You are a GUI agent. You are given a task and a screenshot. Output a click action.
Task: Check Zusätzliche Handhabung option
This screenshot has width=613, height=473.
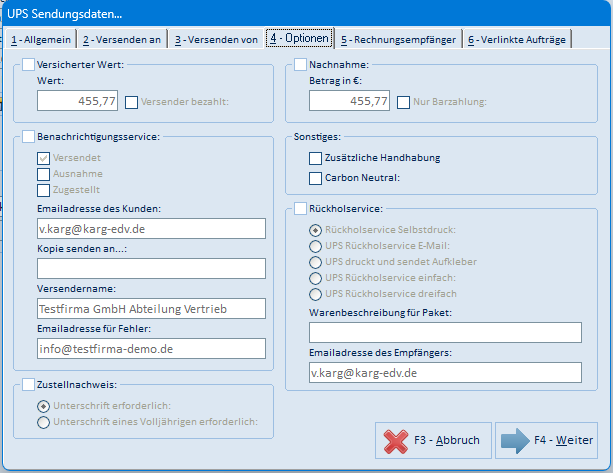315,158
